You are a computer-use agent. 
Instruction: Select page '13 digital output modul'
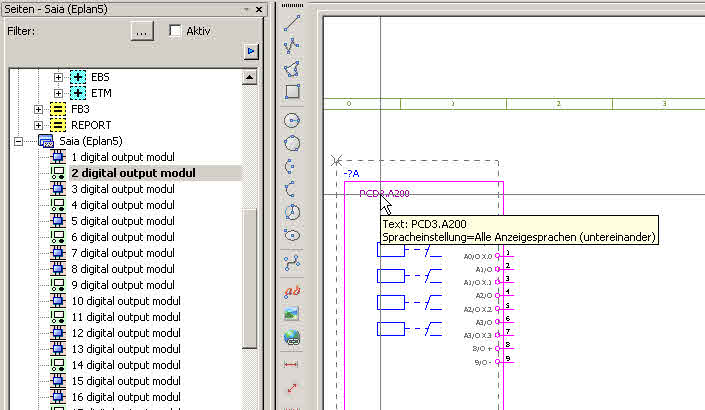tap(126, 349)
